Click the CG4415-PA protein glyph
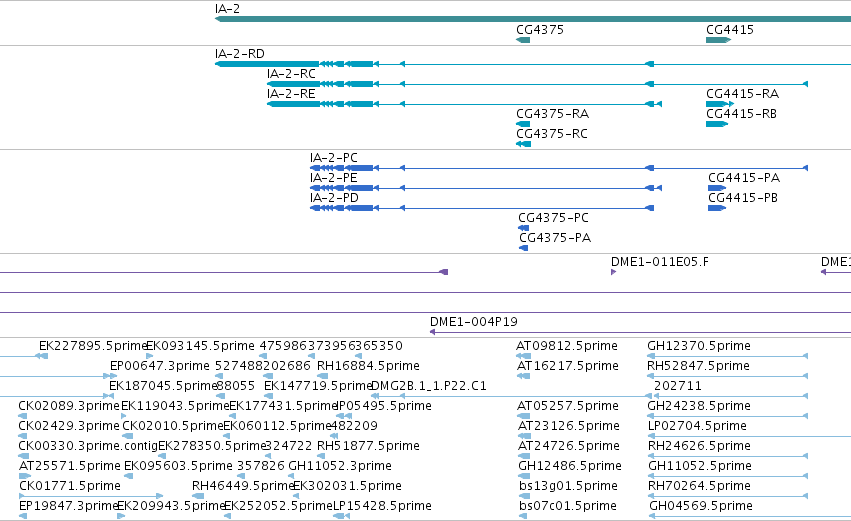This screenshot has width=851, height=521. point(717,188)
